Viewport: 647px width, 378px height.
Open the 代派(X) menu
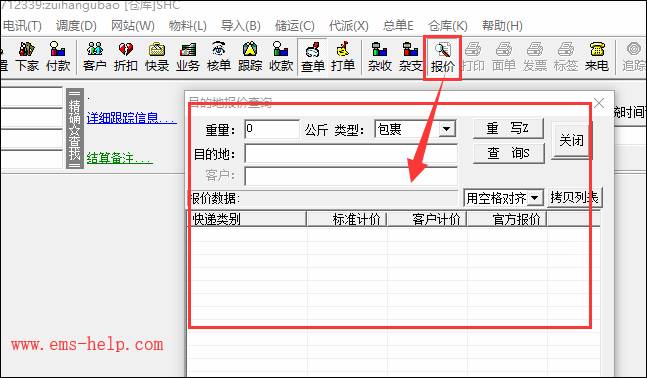tap(349, 26)
